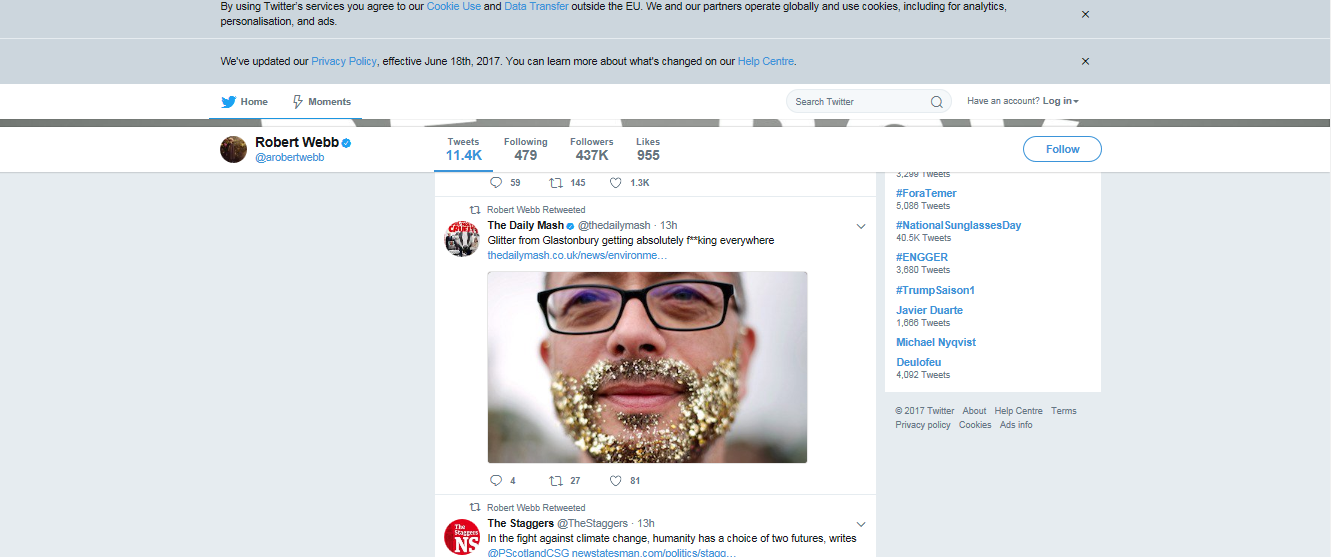Click the #ENGGER trend

922,257
